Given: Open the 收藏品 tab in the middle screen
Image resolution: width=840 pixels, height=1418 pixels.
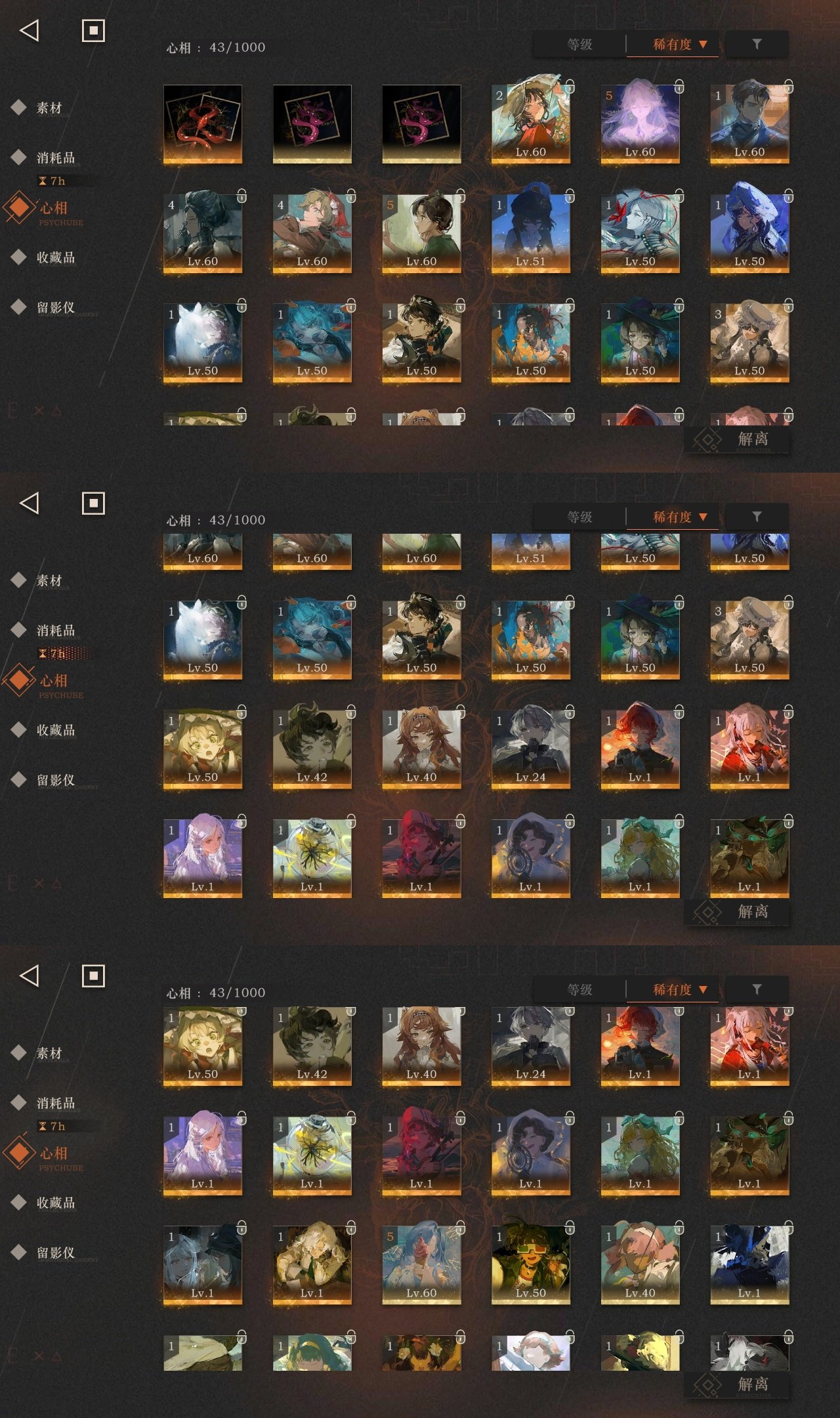Looking at the screenshot, I should (x=56, y=730).
